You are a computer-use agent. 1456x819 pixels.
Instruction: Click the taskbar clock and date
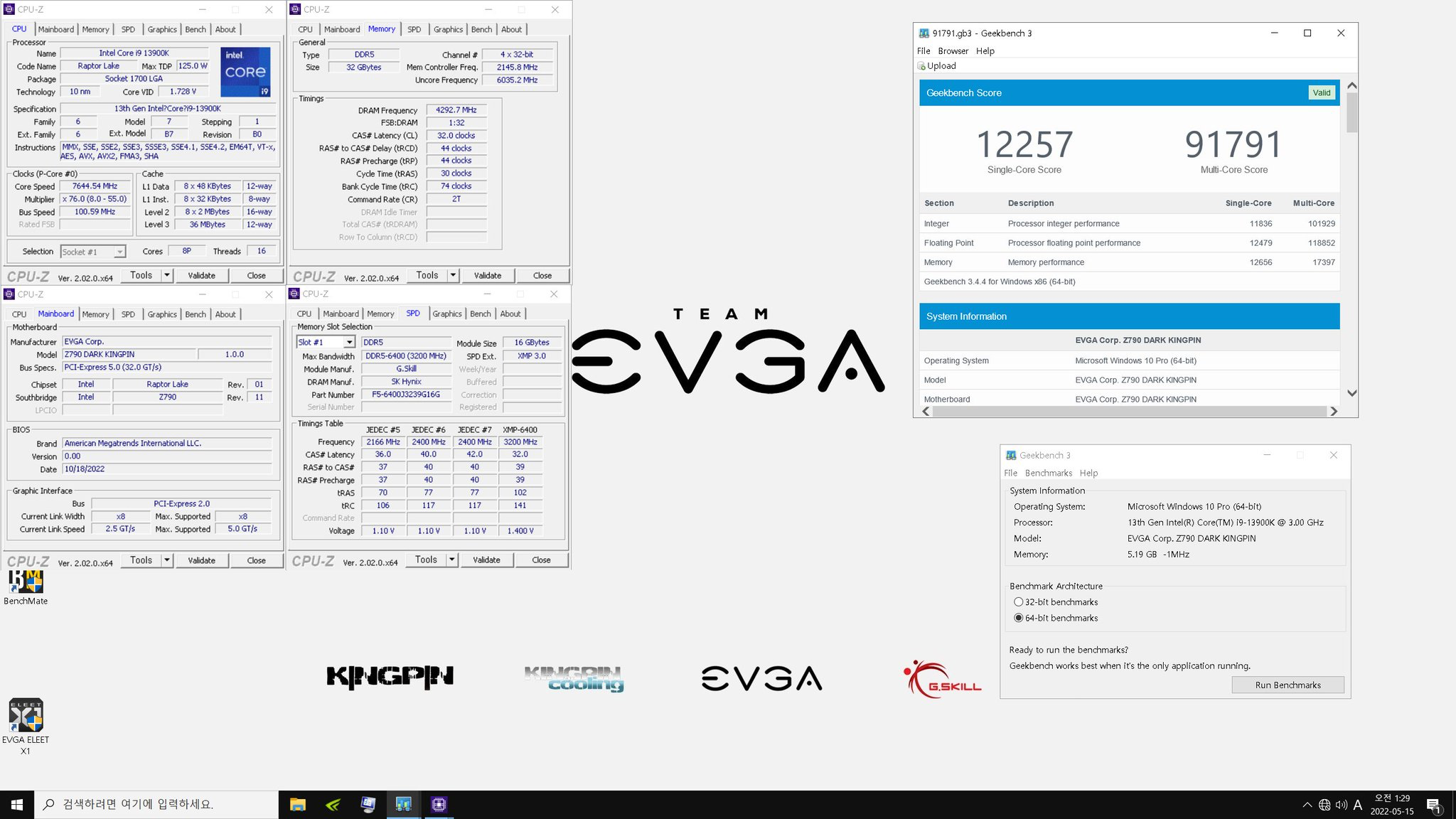pos(1392,805)
